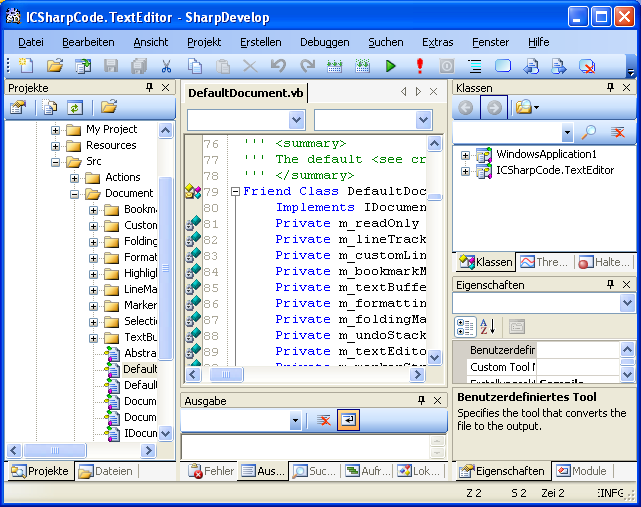Screen dimensions: 641x507
Task: Switch to the Dateien tab
Action: (x=106, y=471)
